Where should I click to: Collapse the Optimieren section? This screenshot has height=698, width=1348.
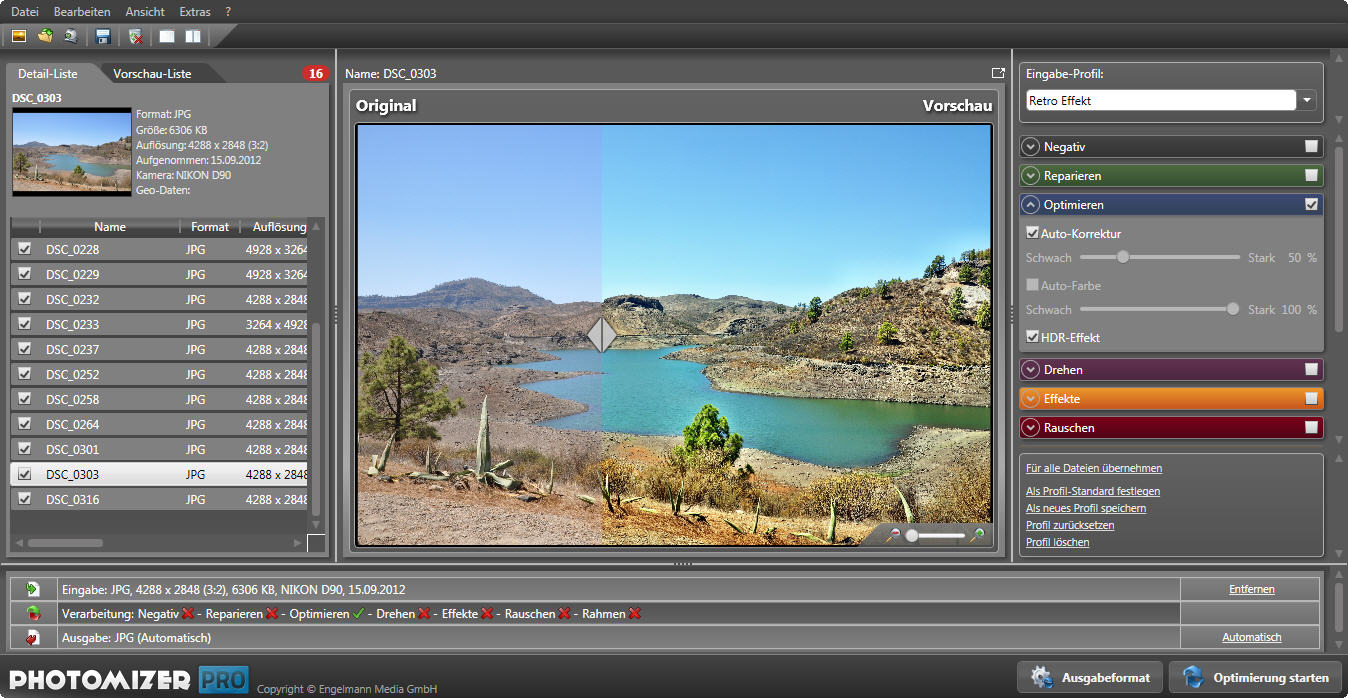pos(1031,205)
